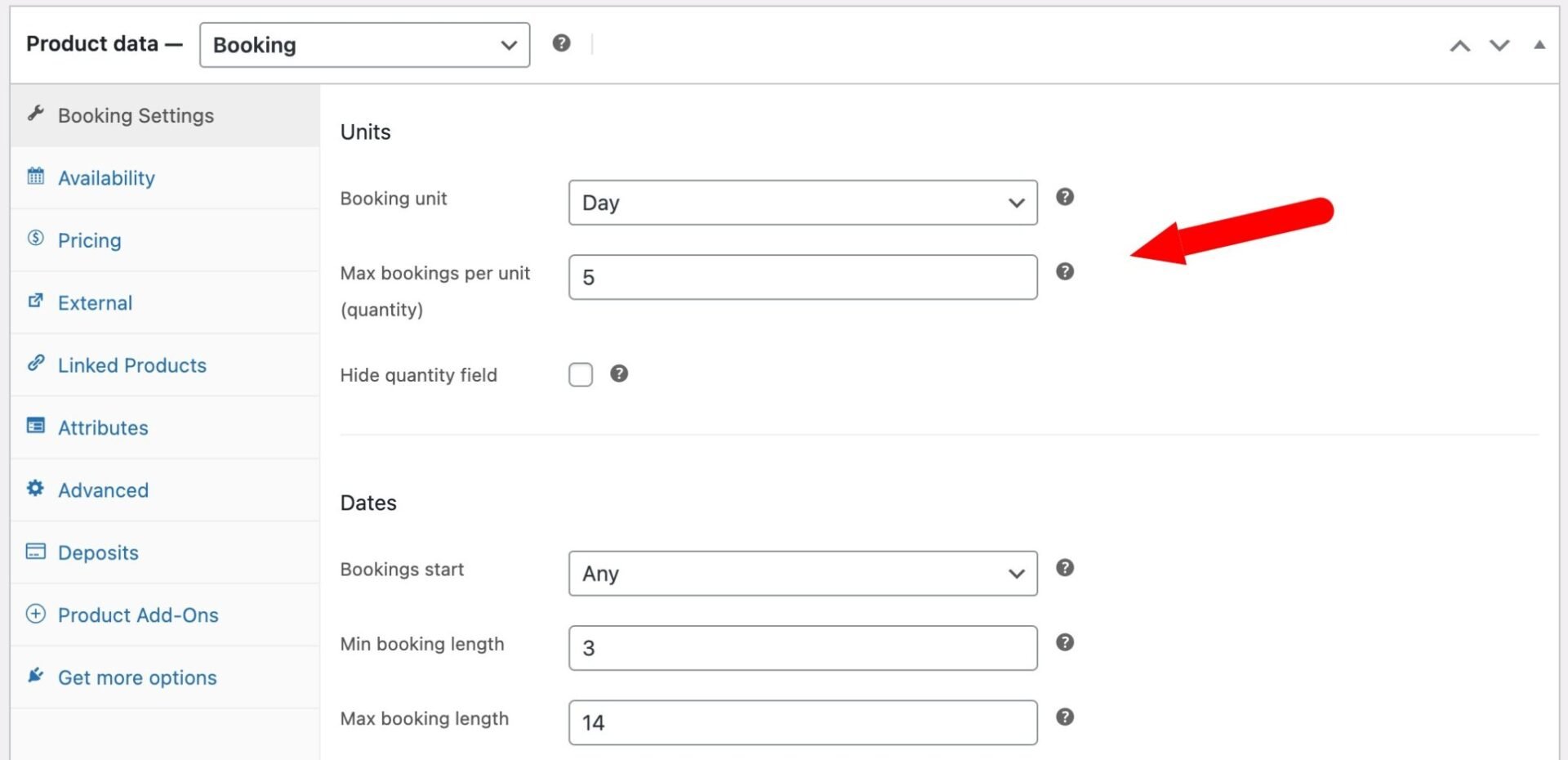Move Product data panel up
Viewport: 1568px width, 760px height.
(1459, 46)
